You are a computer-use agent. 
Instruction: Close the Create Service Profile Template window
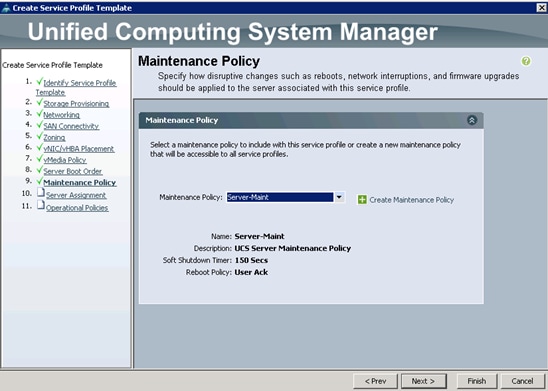[541, 7]
